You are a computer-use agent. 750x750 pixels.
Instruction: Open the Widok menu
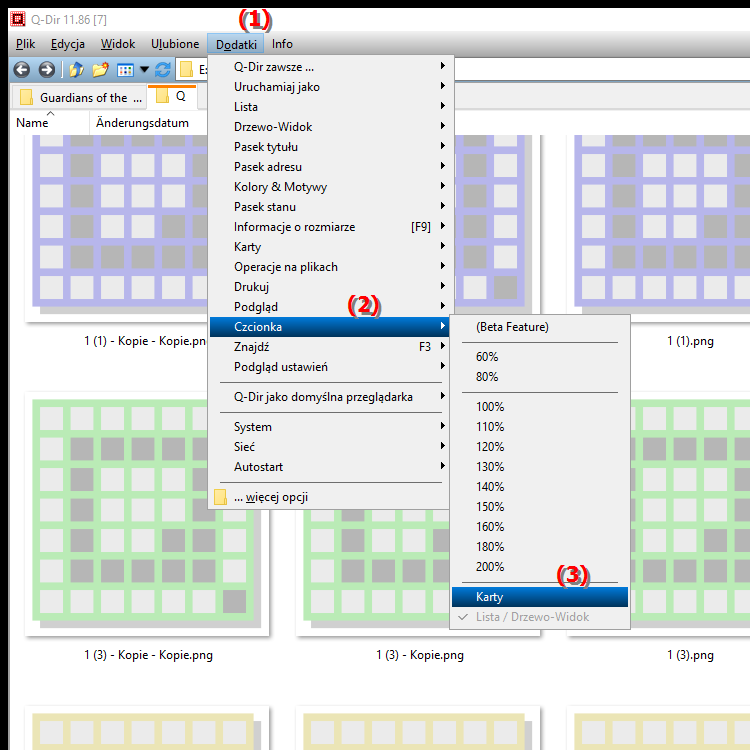point(118,44)
